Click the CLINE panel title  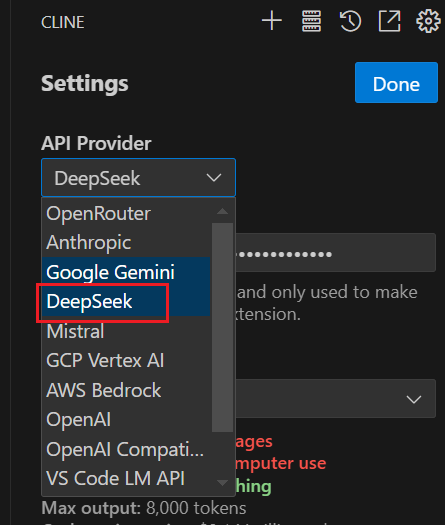(x=63, y=22)
